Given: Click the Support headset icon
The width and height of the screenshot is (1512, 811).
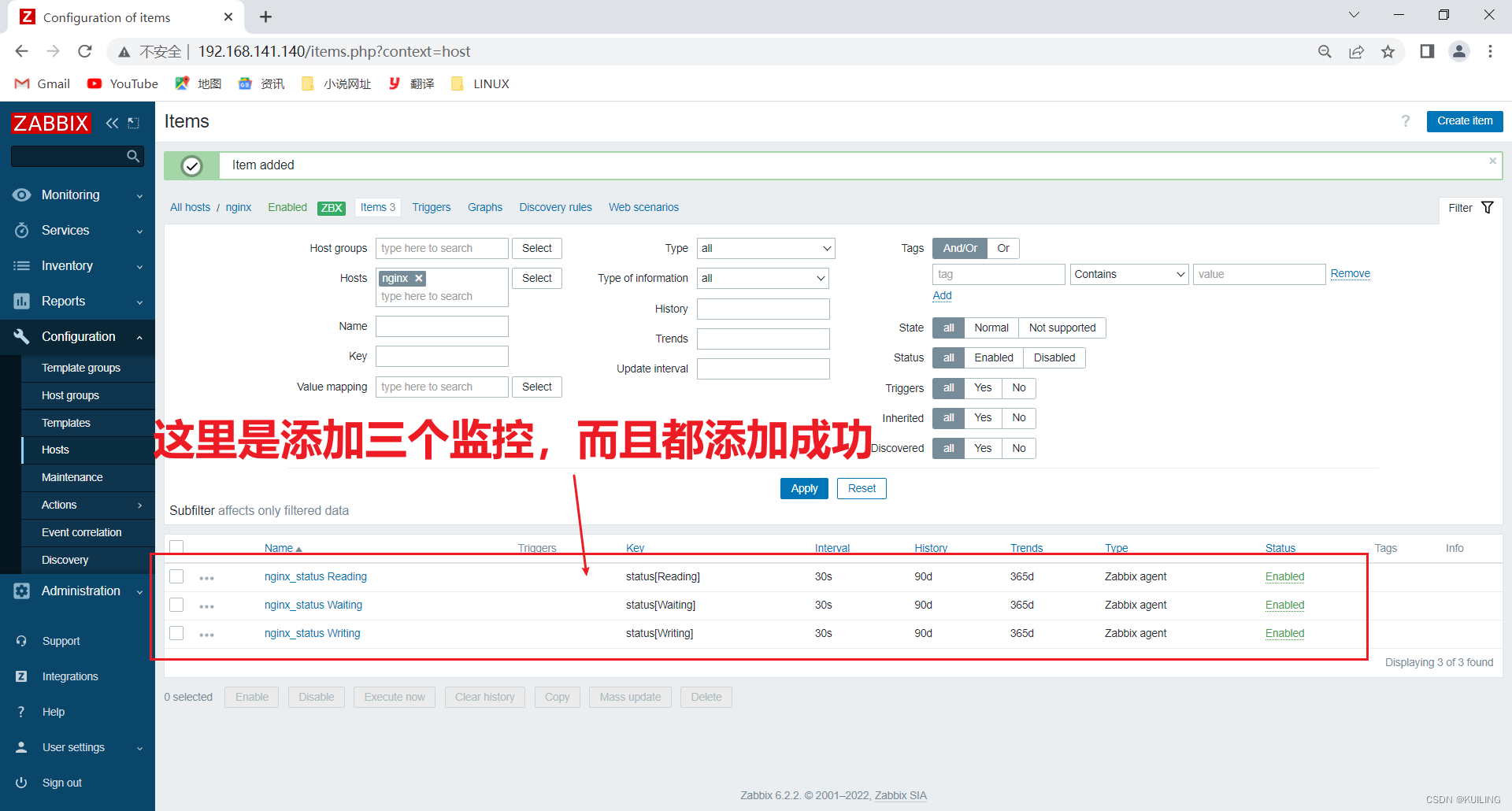Looking at the screenshot, I should (21, 641).
